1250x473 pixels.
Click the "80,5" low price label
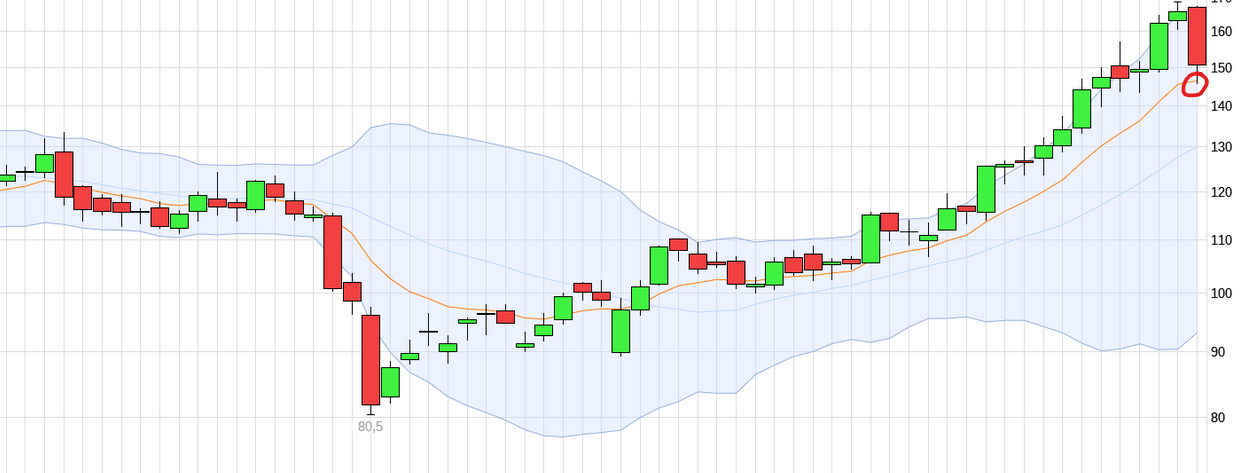(371, 426)
